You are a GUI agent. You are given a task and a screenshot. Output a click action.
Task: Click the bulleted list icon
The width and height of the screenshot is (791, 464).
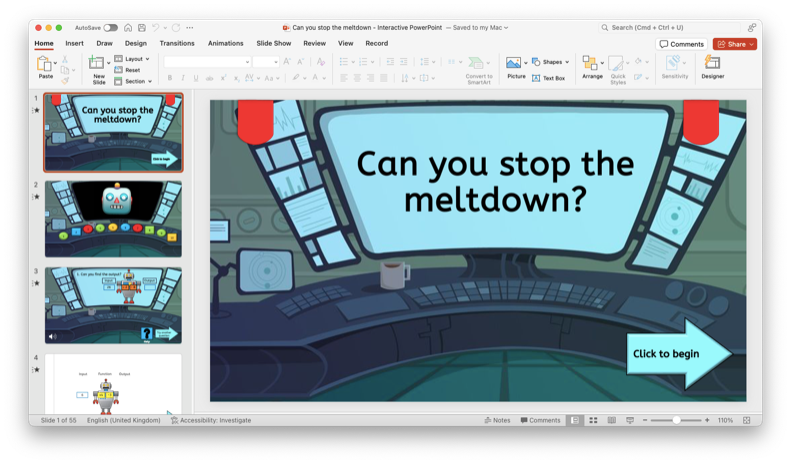tap(344, 62)
